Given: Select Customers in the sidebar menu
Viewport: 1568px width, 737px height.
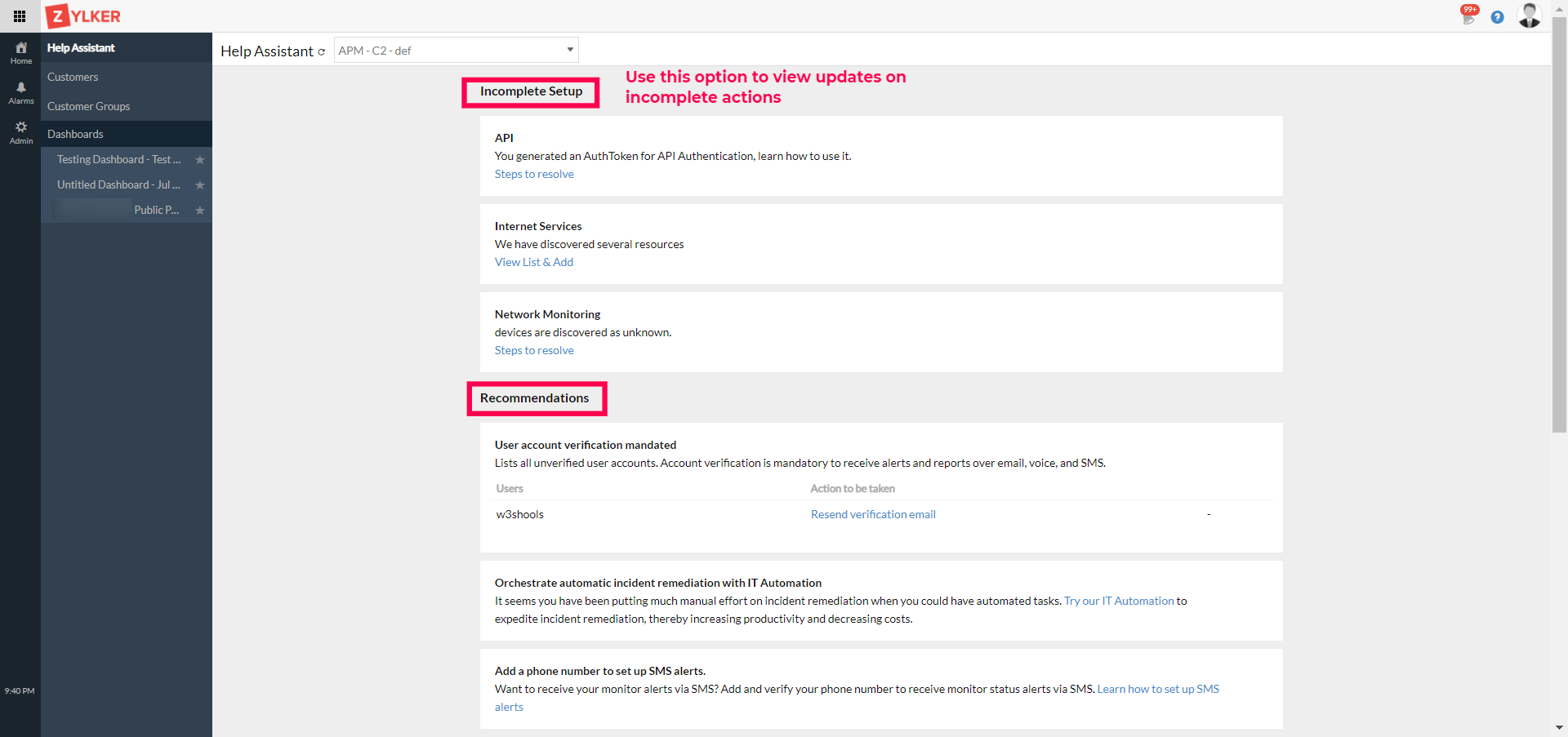Looking at the screenshot, I should click(73, 77).
